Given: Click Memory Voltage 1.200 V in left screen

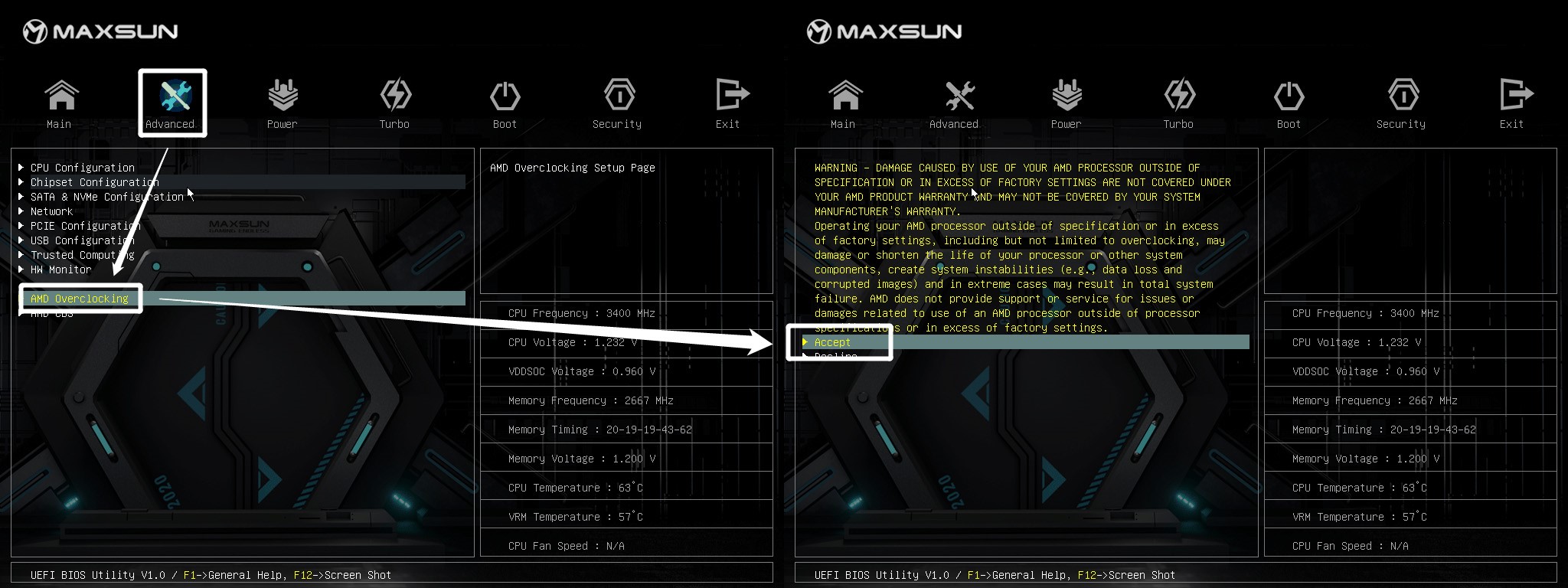Looking at the screenshot, I should point(582,459).
